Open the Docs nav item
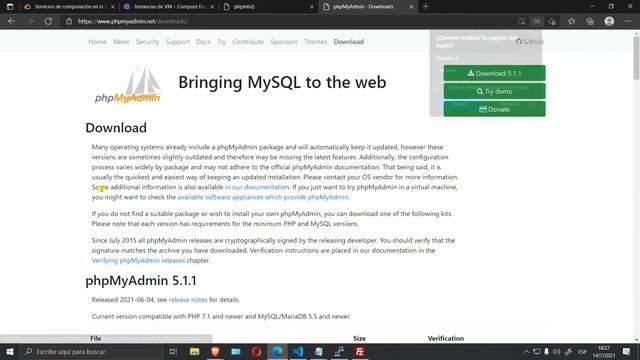Screen dimensions: 640x360 pos(203,42)
